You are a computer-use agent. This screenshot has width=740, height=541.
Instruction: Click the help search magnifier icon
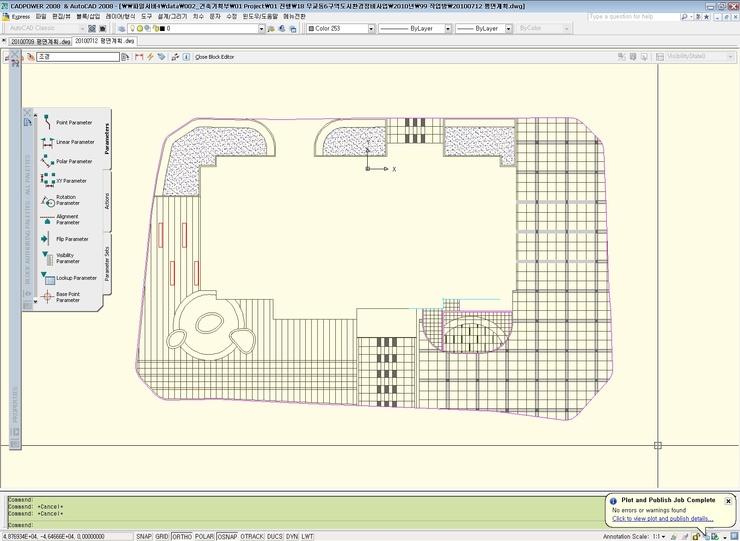click(684, 17)
